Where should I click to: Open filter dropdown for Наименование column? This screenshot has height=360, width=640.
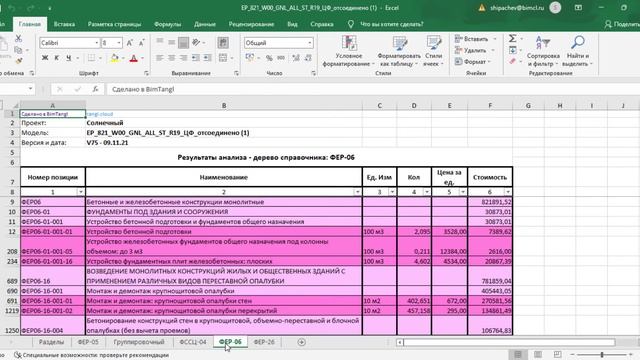click(x=358, y=192)
